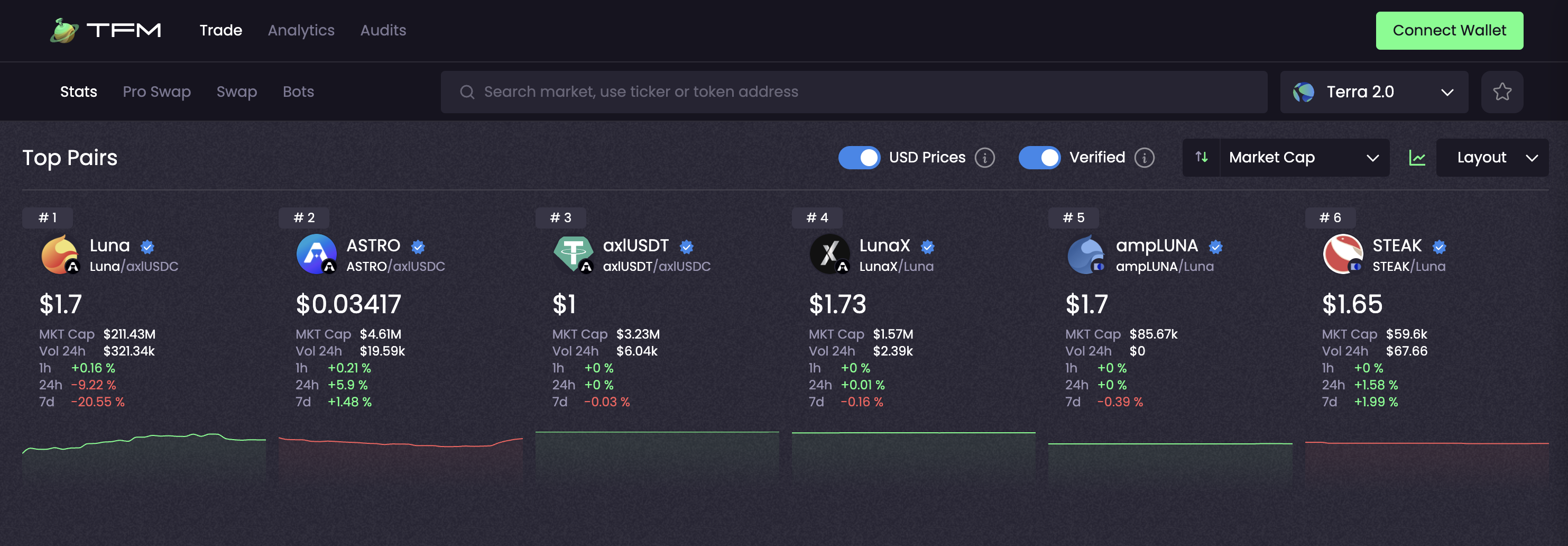Screen dimensions: 1568x546
Task: Open the Bots tab
Action: (x=298, y=92)
